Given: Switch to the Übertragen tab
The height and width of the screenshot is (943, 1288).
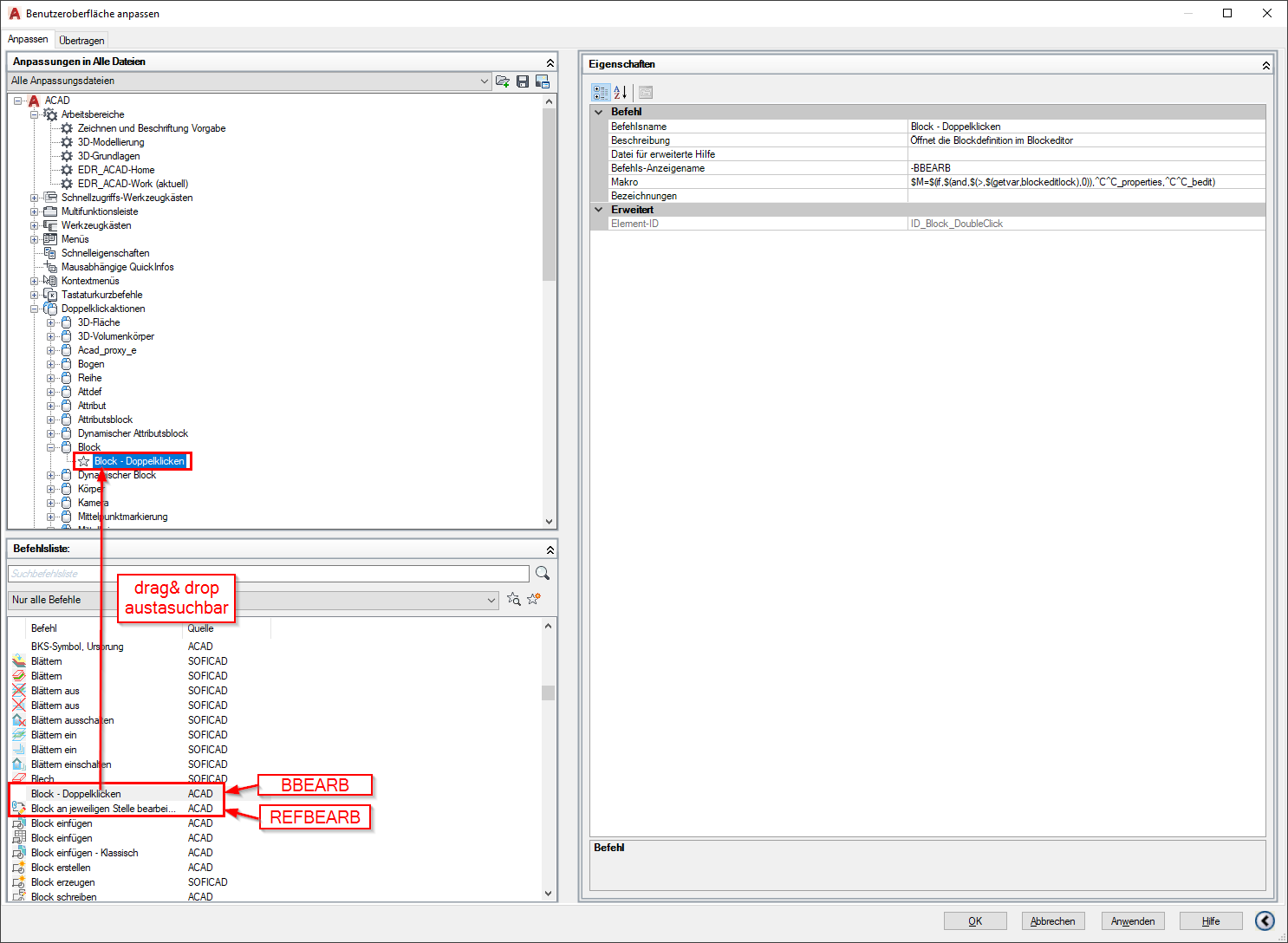Looking at the screenshot, I should click(x=81, y=41).
